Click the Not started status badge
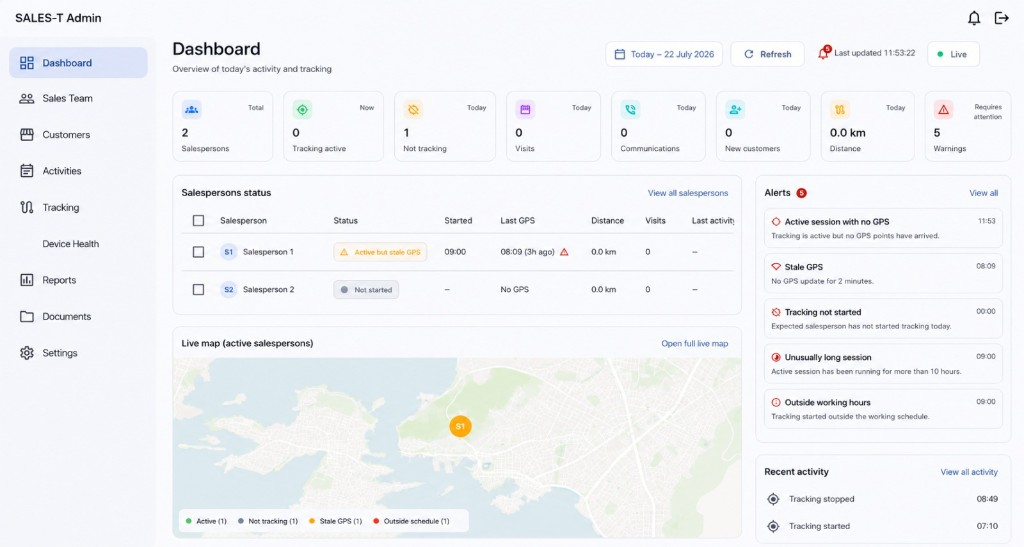The image size is (1024, 547). pyautogui.click(x=366, y=290)
